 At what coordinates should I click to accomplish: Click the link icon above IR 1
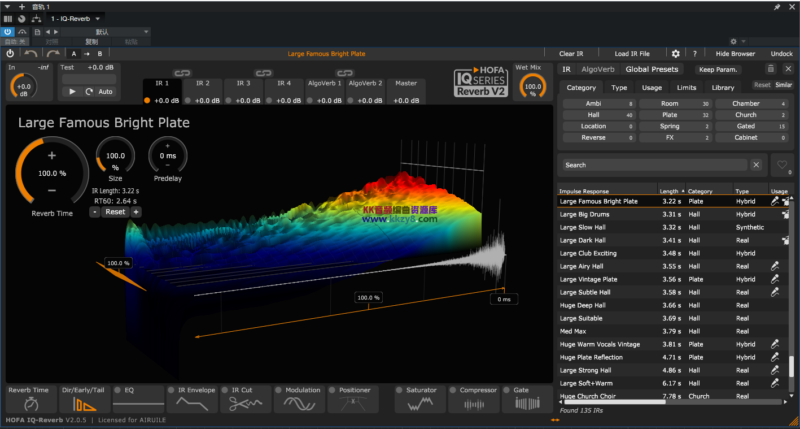click(x=182, y=73)
